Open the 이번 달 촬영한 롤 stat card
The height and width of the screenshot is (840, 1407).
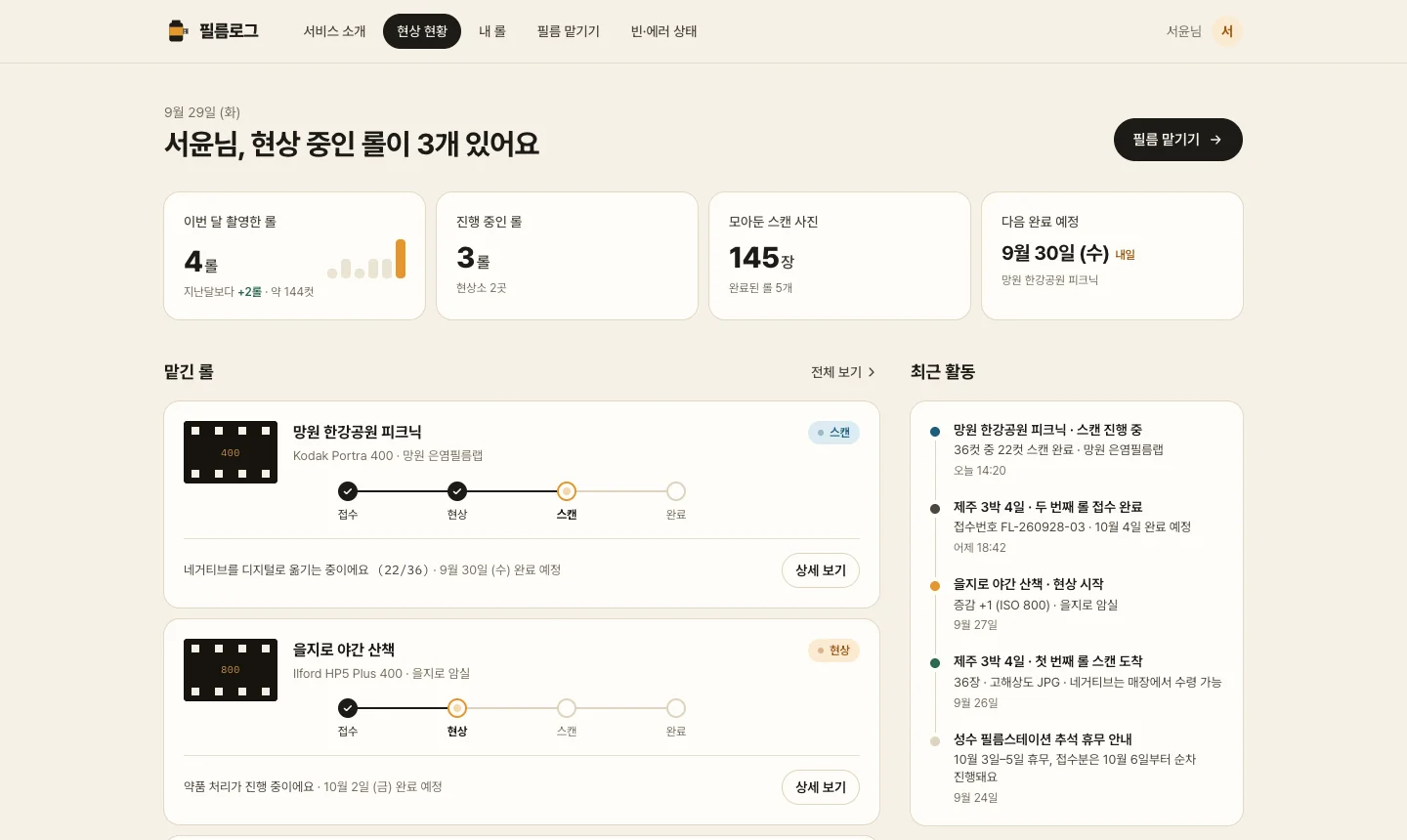coord(294,256)
